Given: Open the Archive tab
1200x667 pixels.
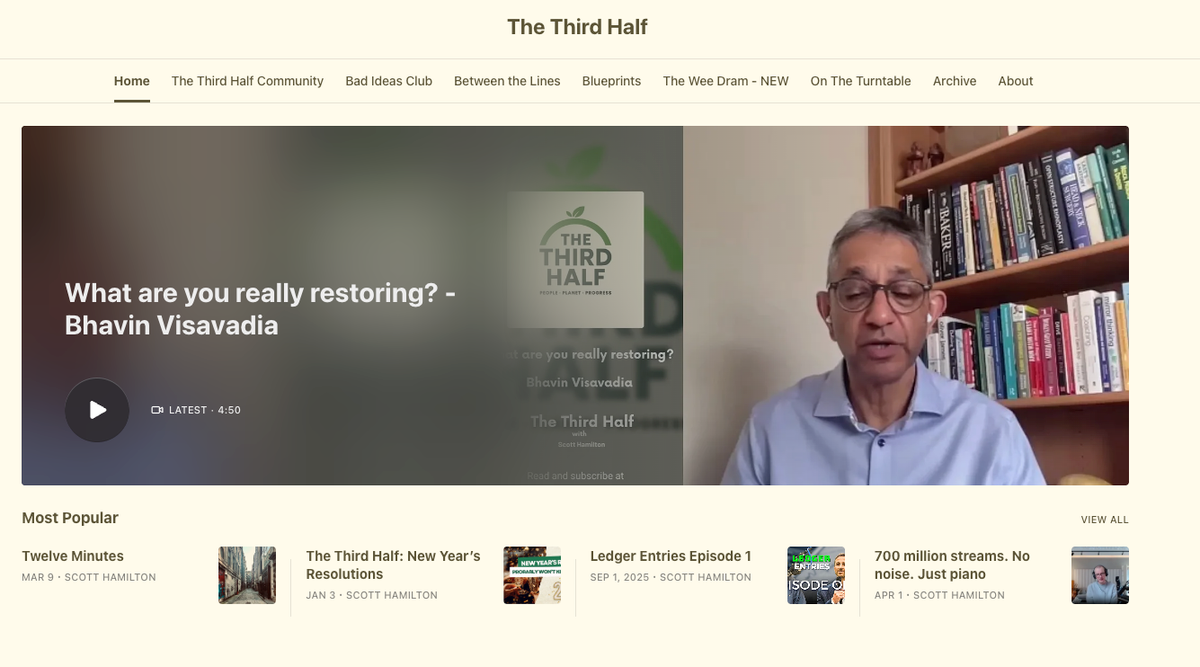Looking at the screenshot, I should 955,81.
